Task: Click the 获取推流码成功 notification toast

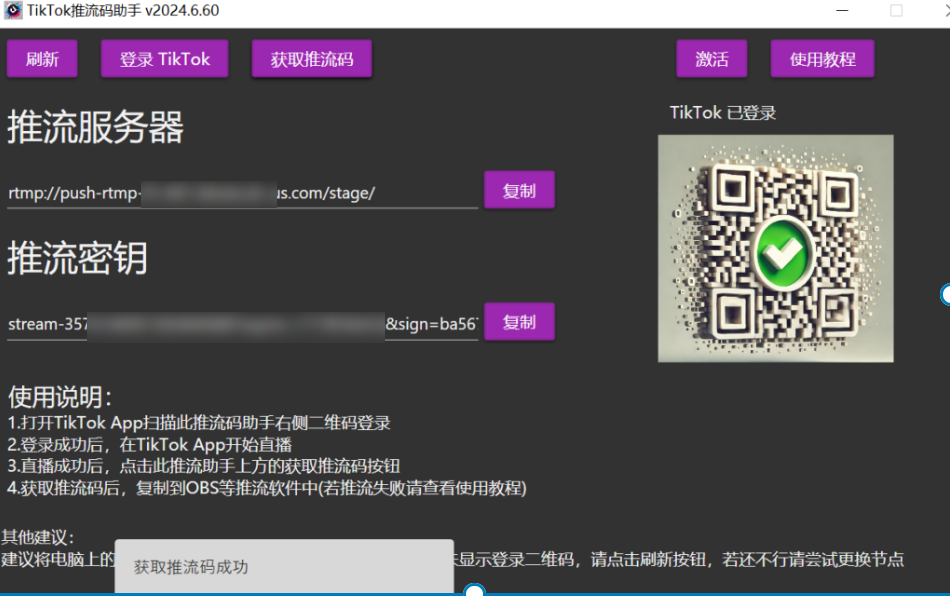Action: coord(284,566)
